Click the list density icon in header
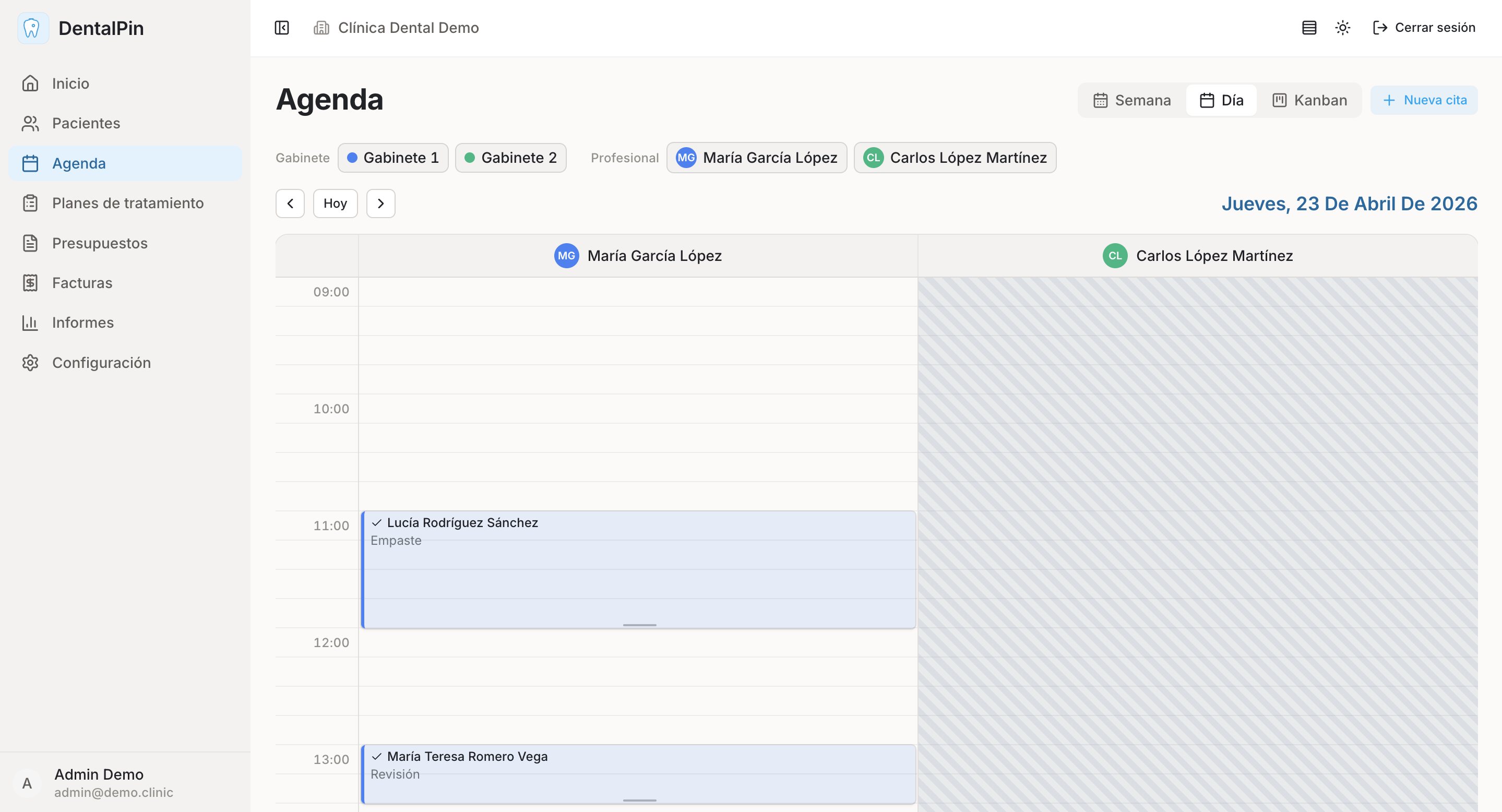1502x812 pixels. coord(1309,27)
